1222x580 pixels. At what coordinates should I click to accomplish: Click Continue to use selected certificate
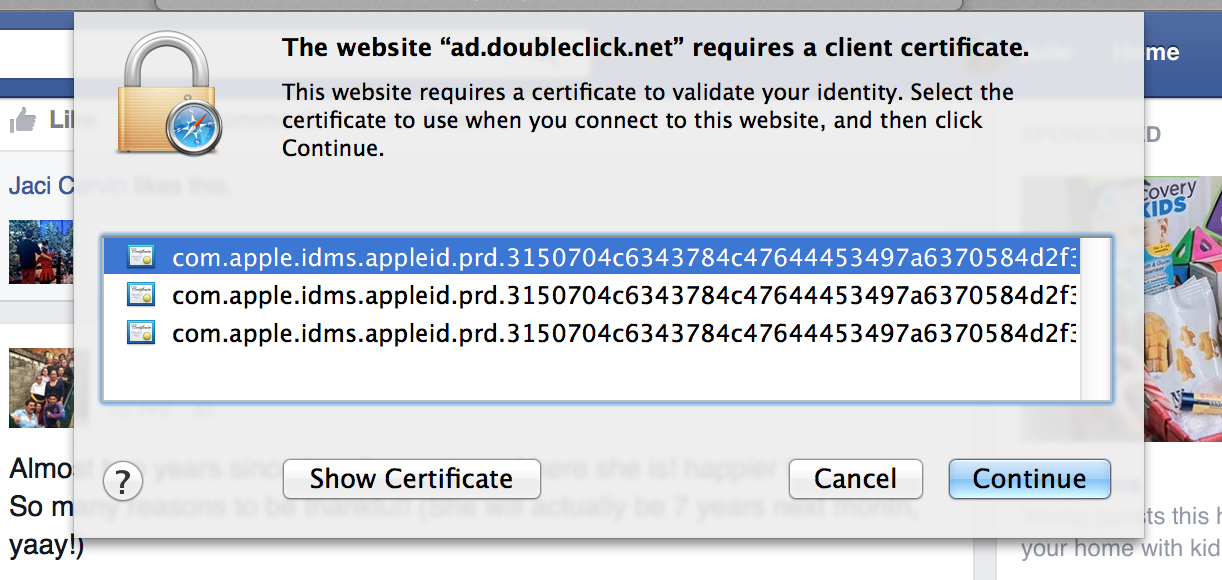tap(1029, 479)
